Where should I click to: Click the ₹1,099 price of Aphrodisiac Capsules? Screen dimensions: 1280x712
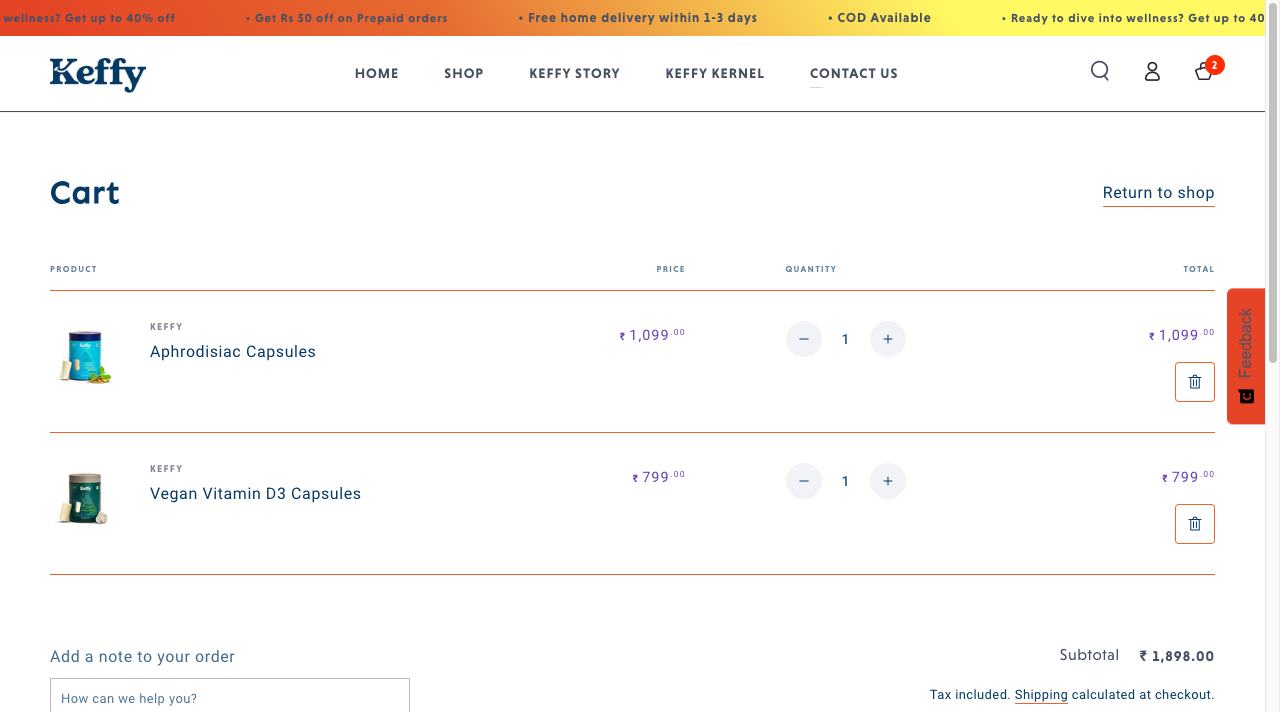coord(652,335)
